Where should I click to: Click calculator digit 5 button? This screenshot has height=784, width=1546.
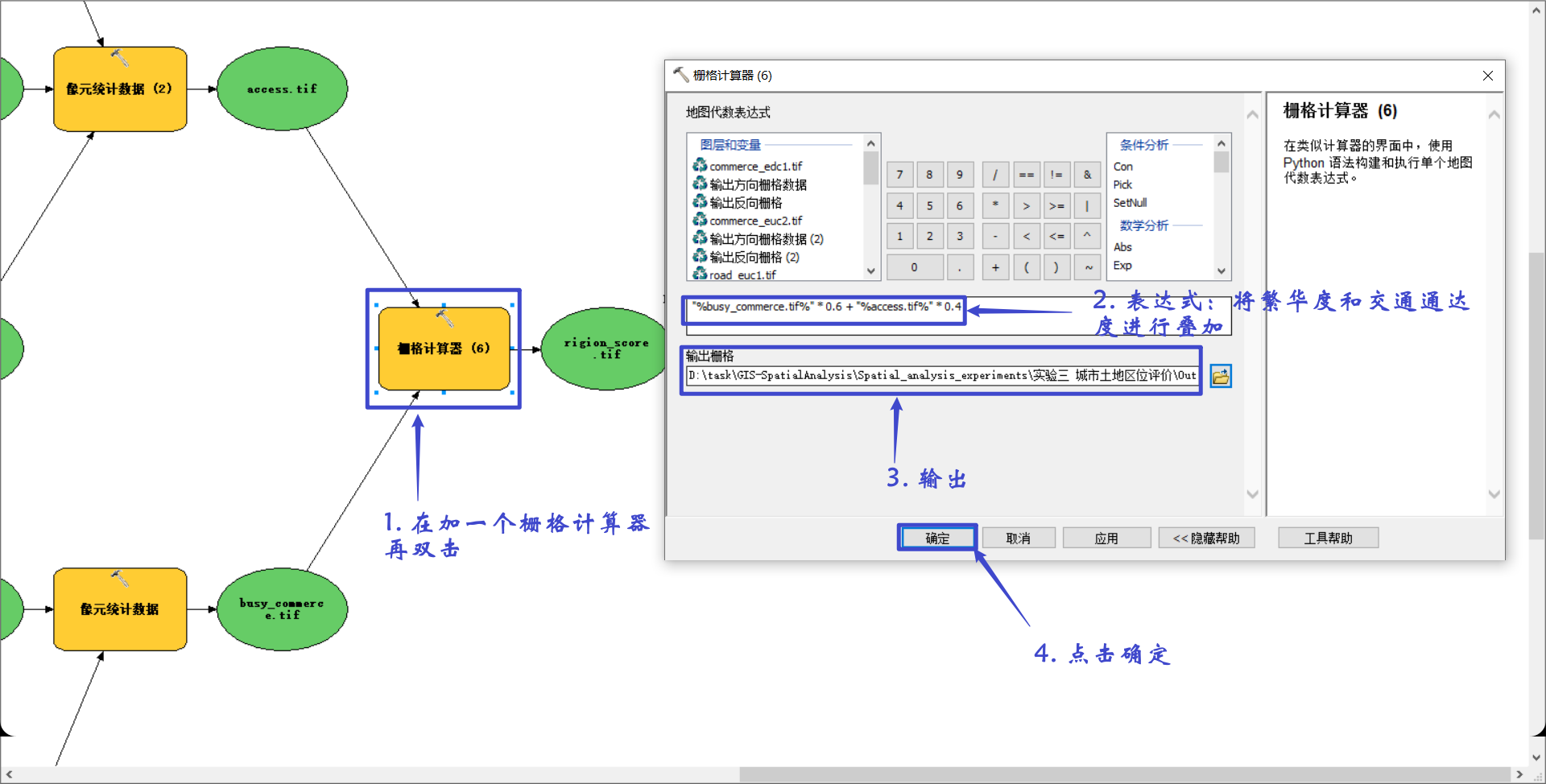click(930, 205)
